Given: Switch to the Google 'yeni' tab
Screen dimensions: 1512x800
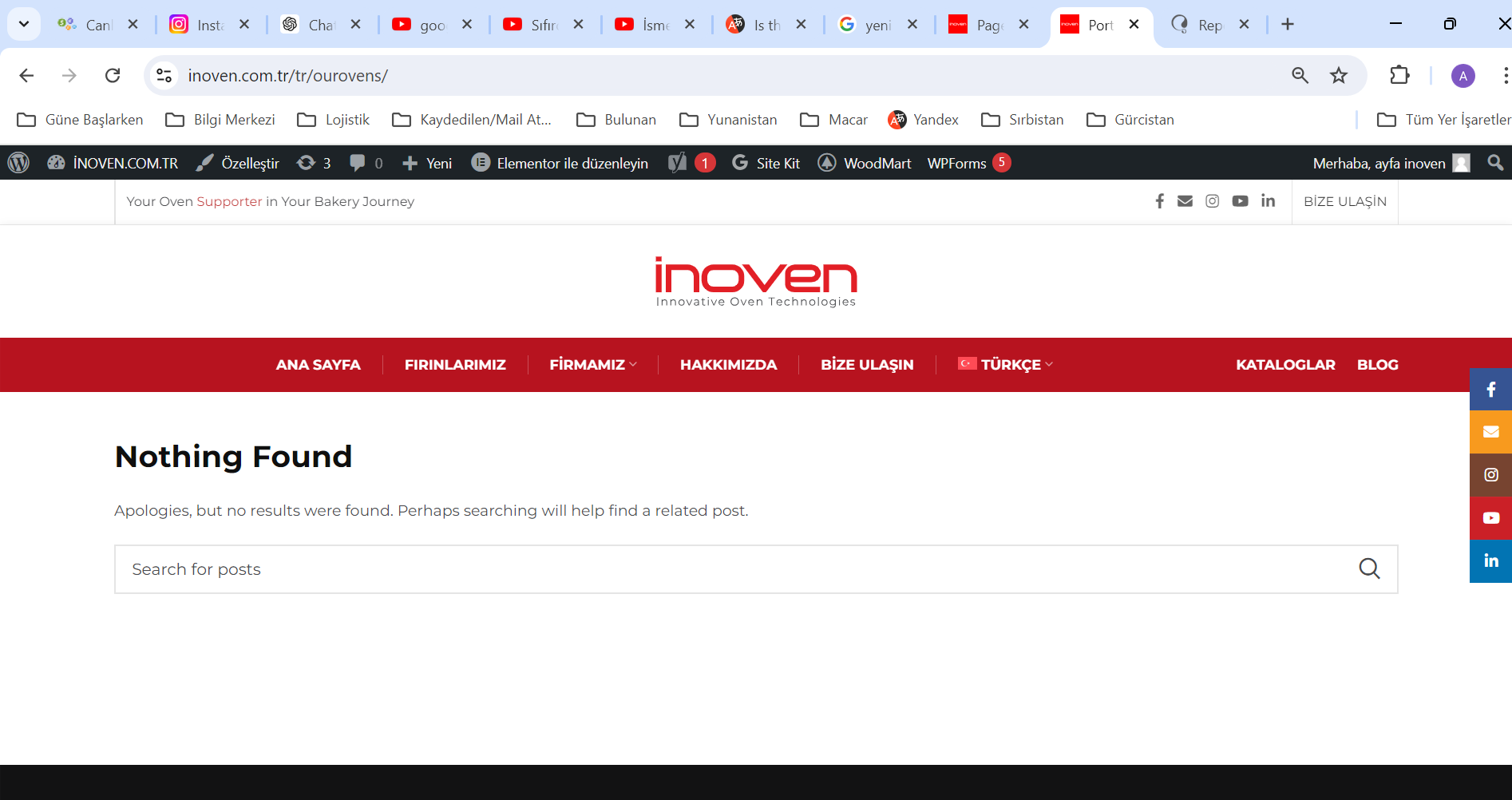Looking at the screenshot, I should 867,25.
